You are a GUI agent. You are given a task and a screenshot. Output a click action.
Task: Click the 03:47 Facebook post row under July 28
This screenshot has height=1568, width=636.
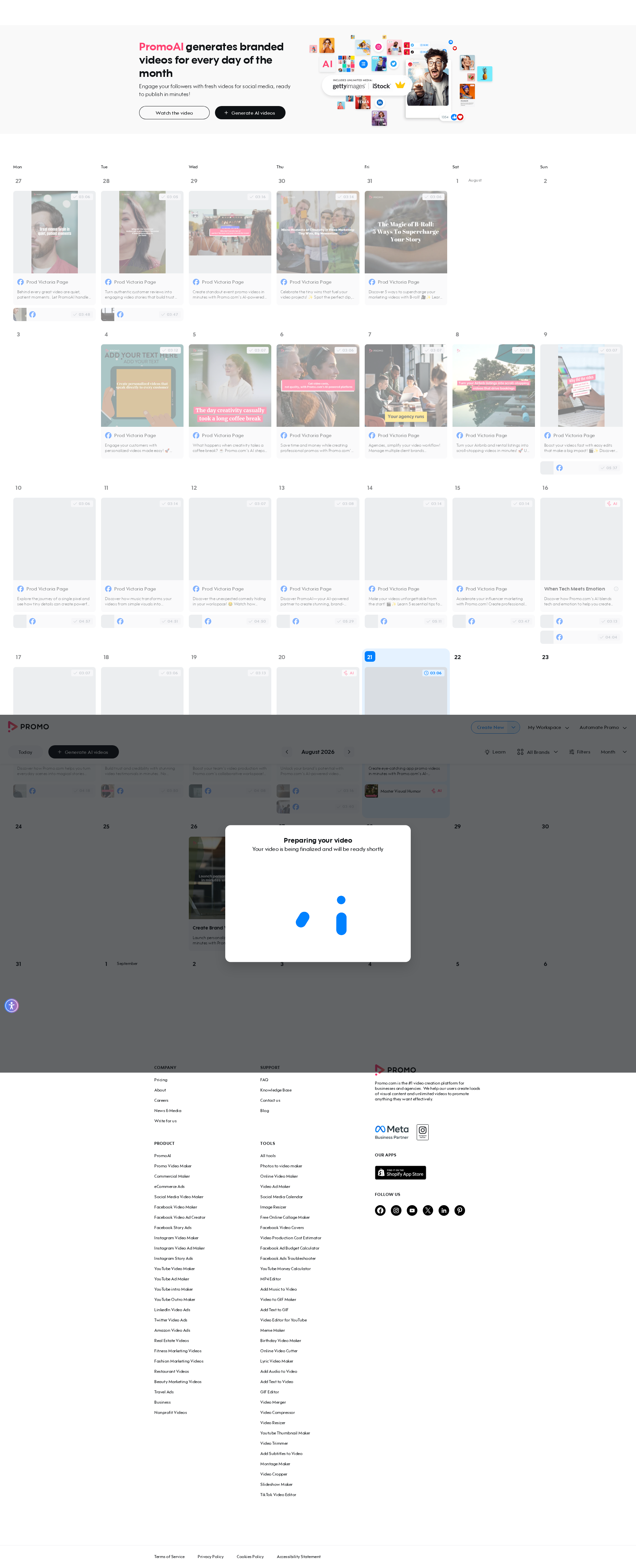click(142, 314)
